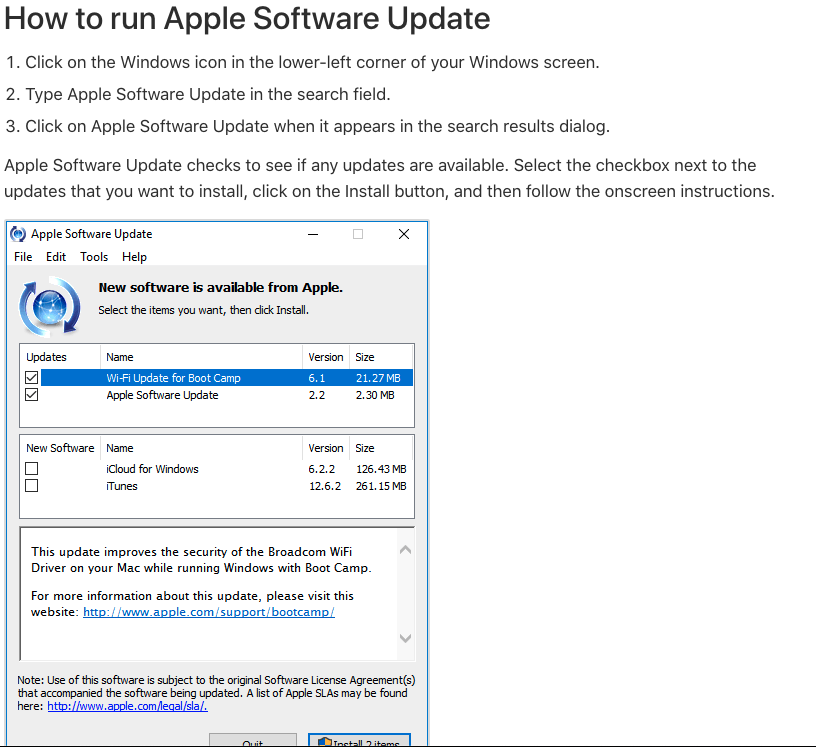Click the maximize button of the update window
The image size is (816, 747).
click(x=358, y=234)
